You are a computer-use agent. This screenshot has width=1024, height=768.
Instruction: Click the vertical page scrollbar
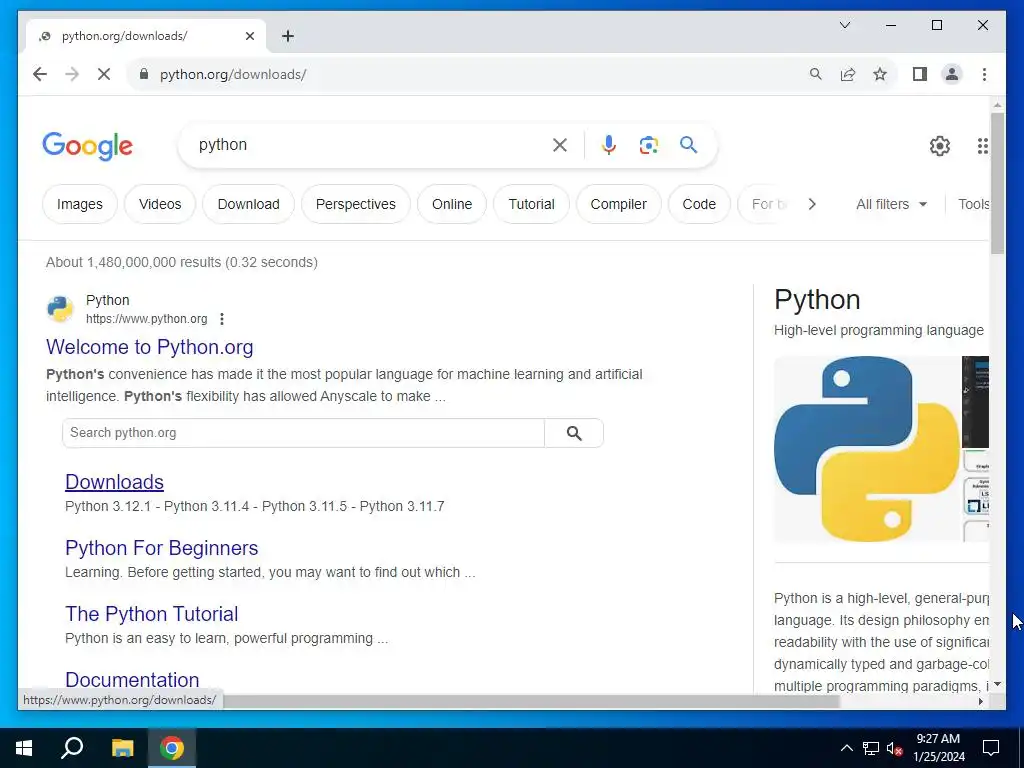pyautogui.click(x=997, y=183)
